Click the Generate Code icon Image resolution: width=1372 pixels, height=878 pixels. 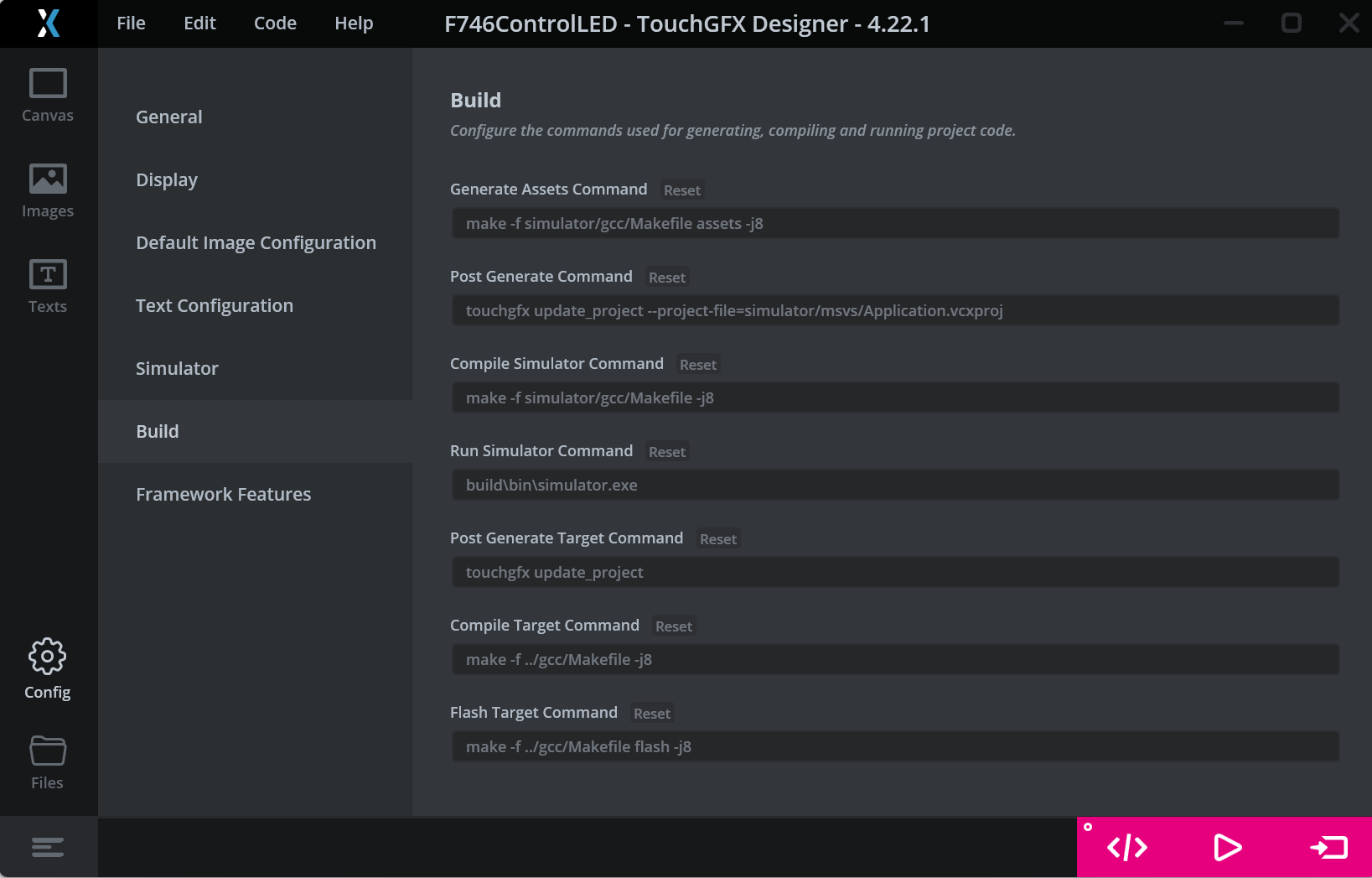(x=1126, y=847)
